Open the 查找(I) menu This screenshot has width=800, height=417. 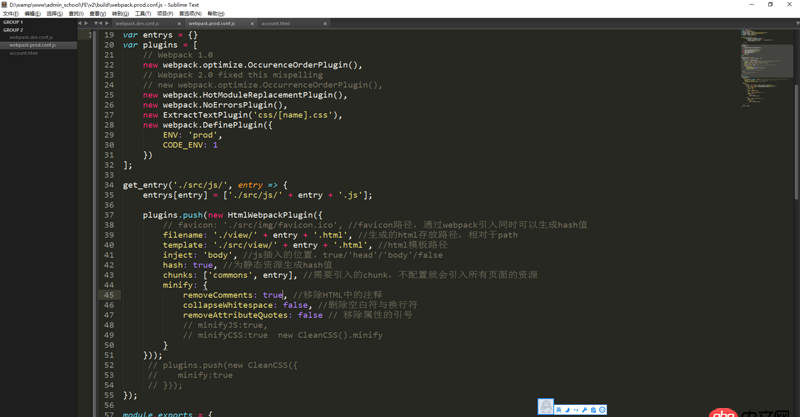coord(76,14)
